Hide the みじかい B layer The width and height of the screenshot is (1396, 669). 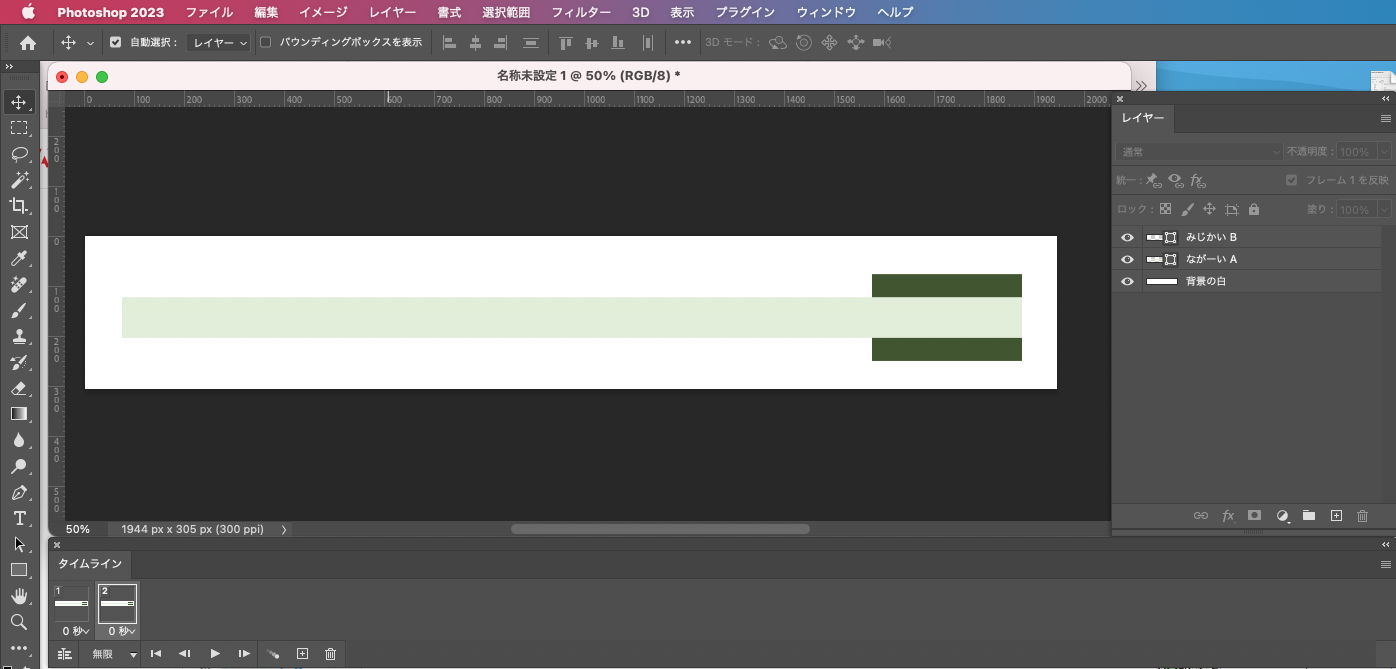1127,237
